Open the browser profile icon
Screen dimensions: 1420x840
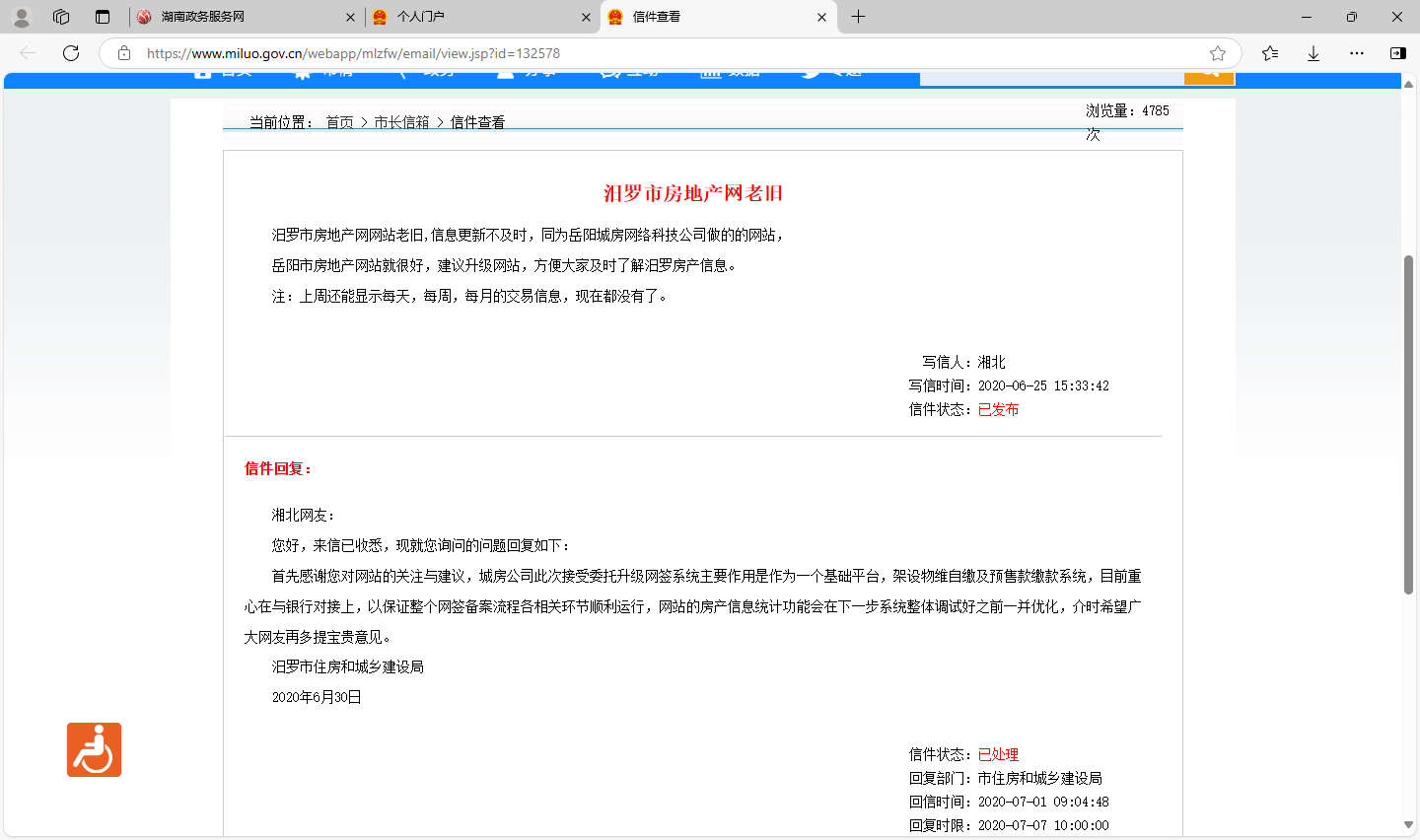(22, 17)
